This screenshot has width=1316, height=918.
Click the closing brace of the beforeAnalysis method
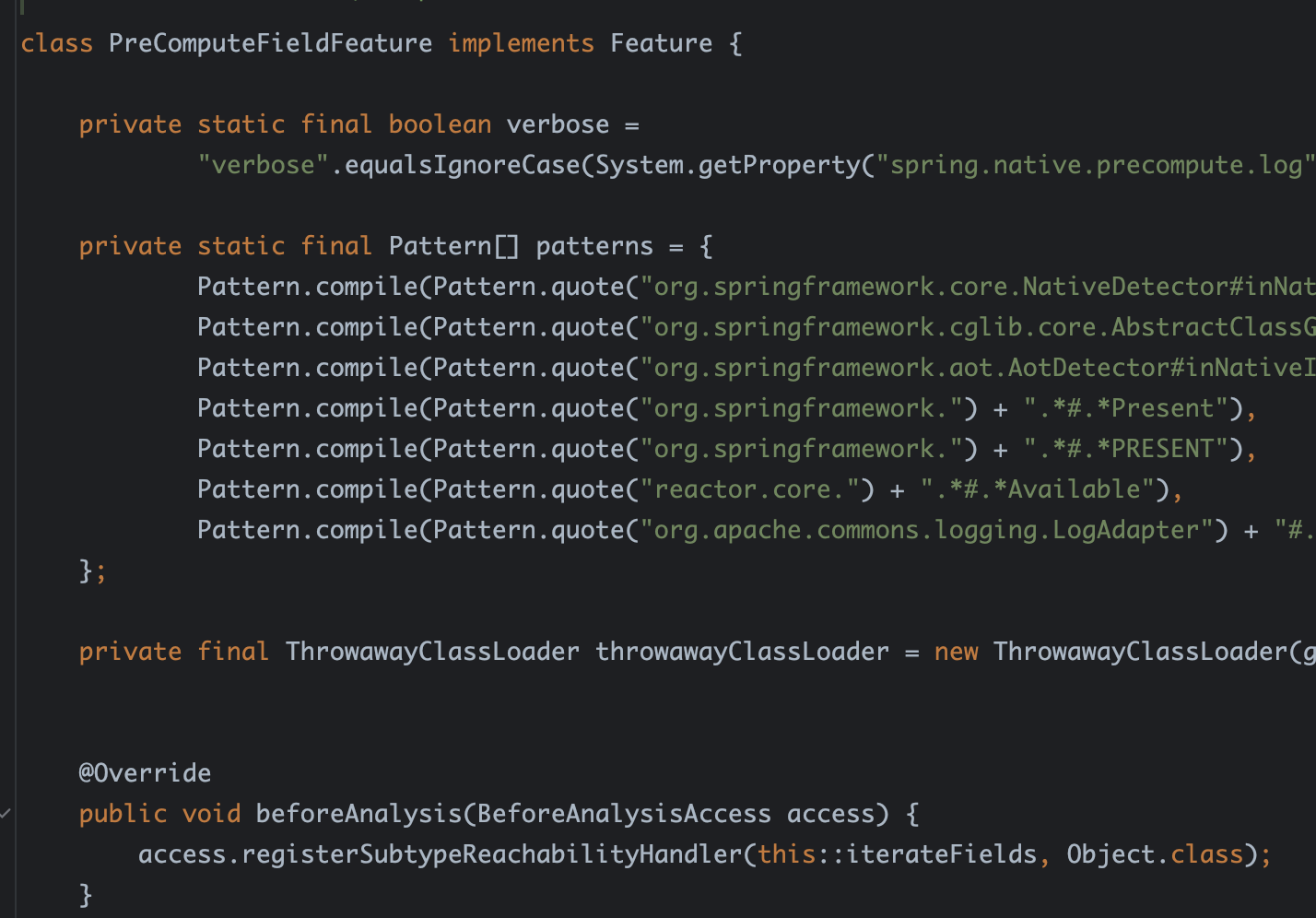[x=86, y=895]
